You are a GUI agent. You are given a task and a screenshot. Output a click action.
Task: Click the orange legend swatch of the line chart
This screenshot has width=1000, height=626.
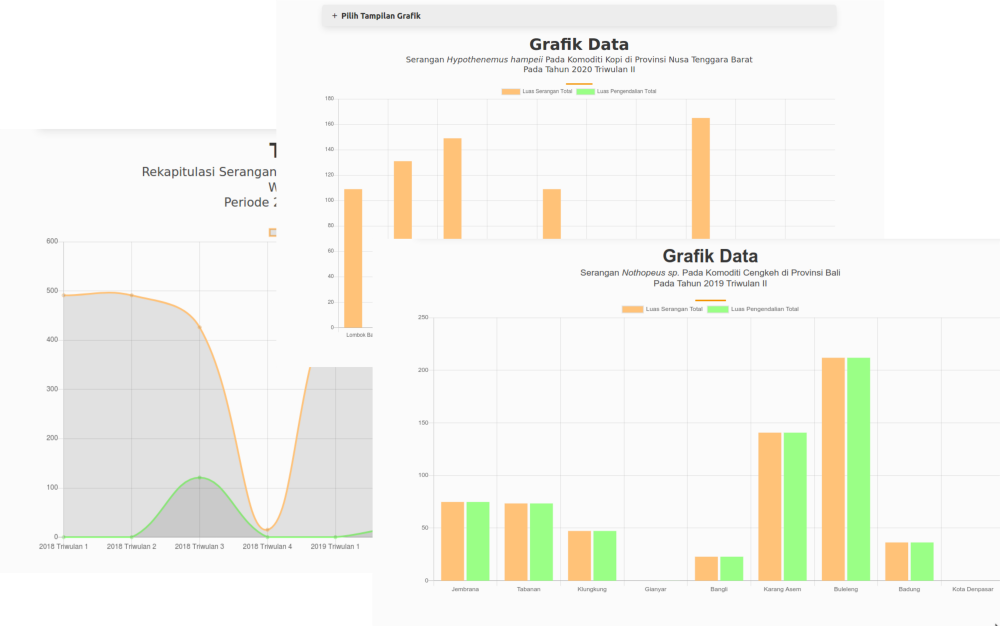coord(272,232)
